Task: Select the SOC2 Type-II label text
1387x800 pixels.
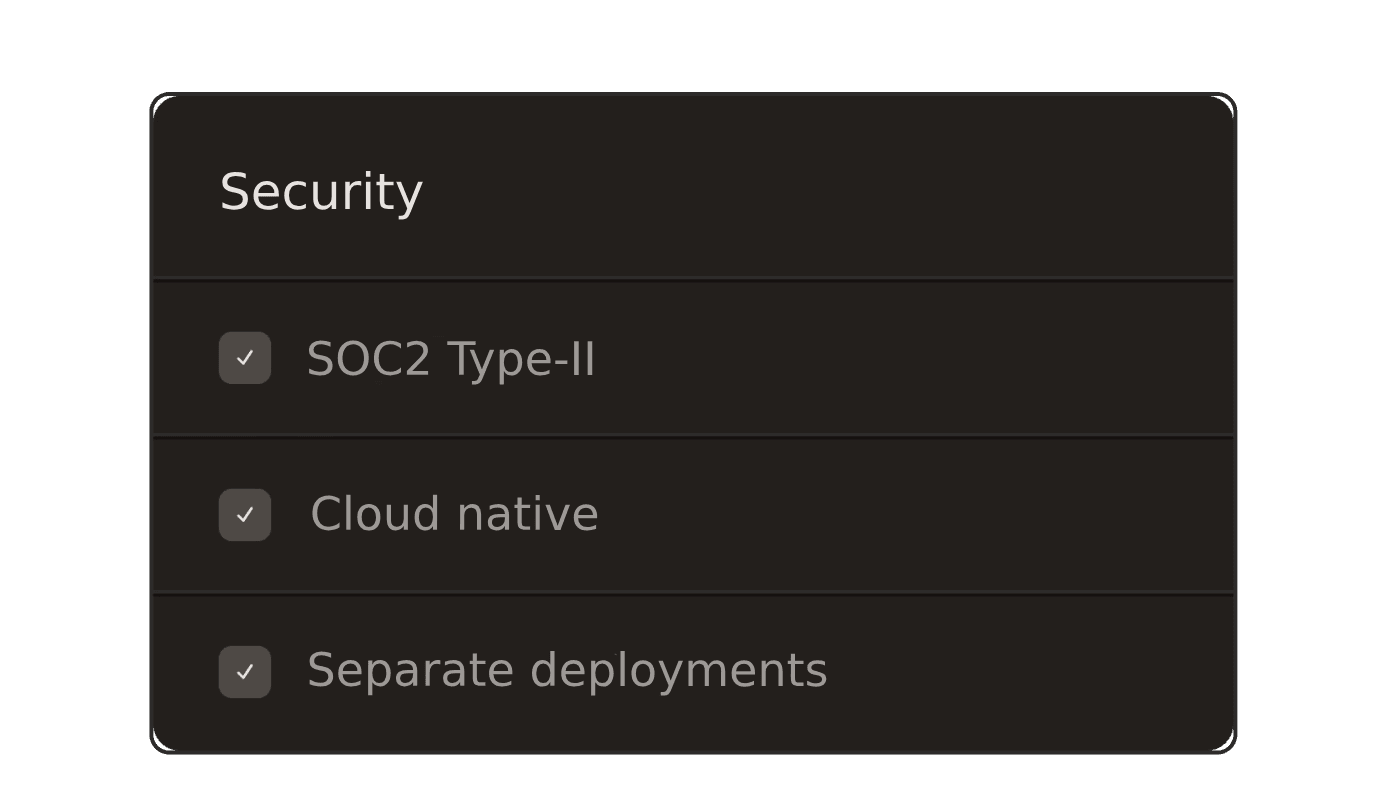Action: (x=451, y=360)
